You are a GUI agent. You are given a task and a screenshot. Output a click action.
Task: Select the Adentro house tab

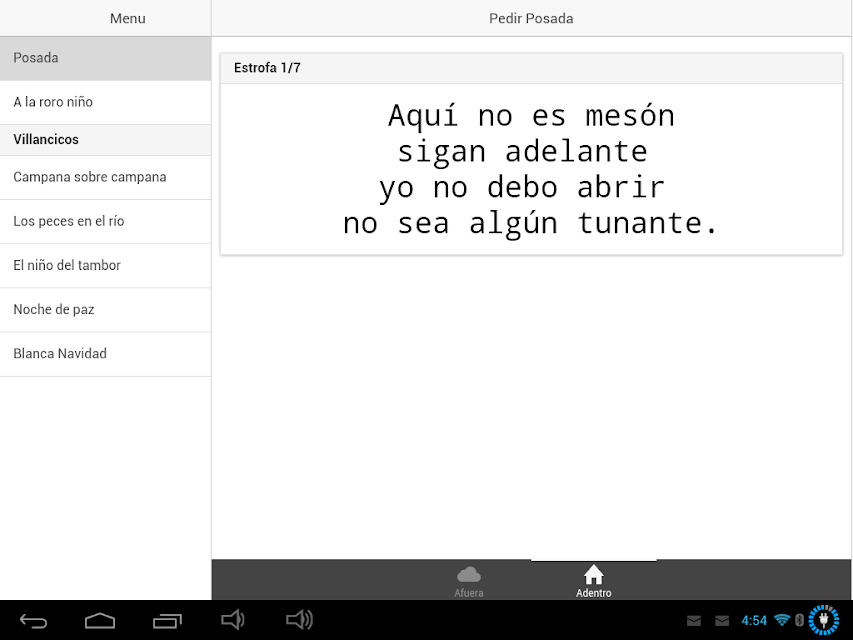pos(594,581)
